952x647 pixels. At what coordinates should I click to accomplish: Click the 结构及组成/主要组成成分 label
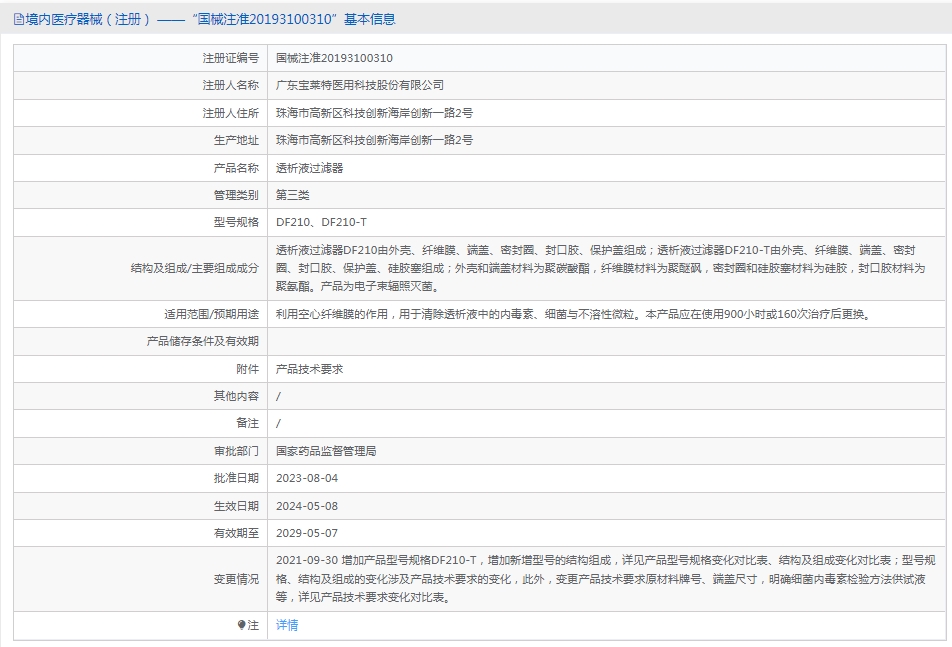point(194,268)
